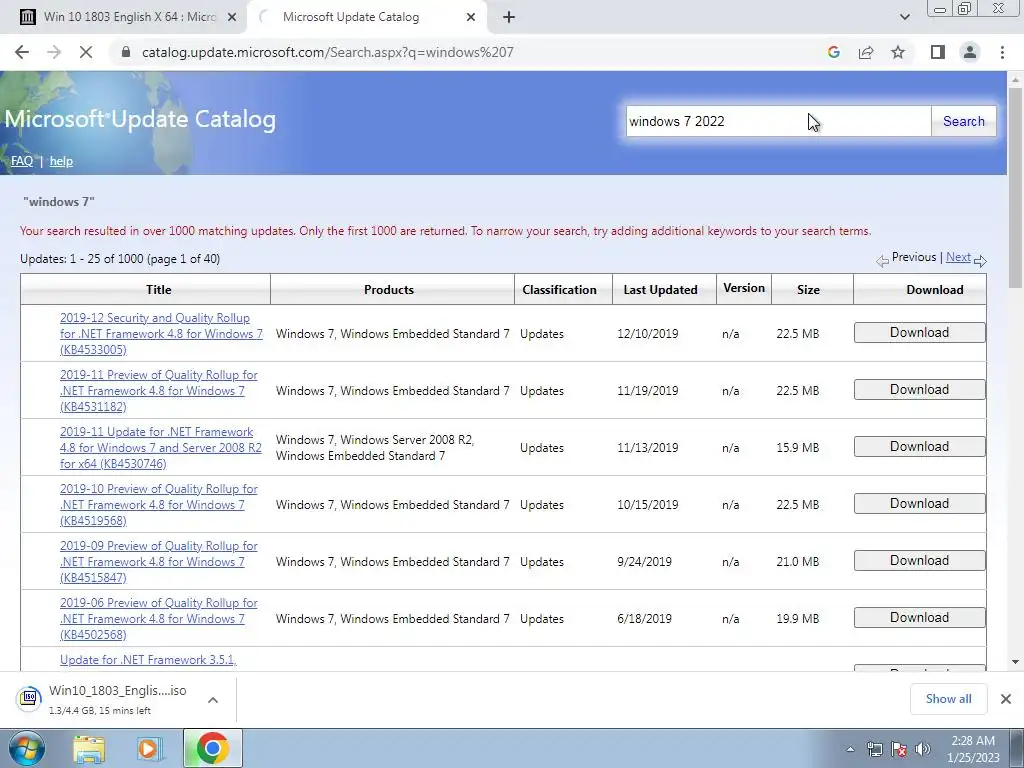The image size is (1024, 768).
Task: Click the 15.9 MB size cell
Action: pyautogui.click(x=797, y=447)
